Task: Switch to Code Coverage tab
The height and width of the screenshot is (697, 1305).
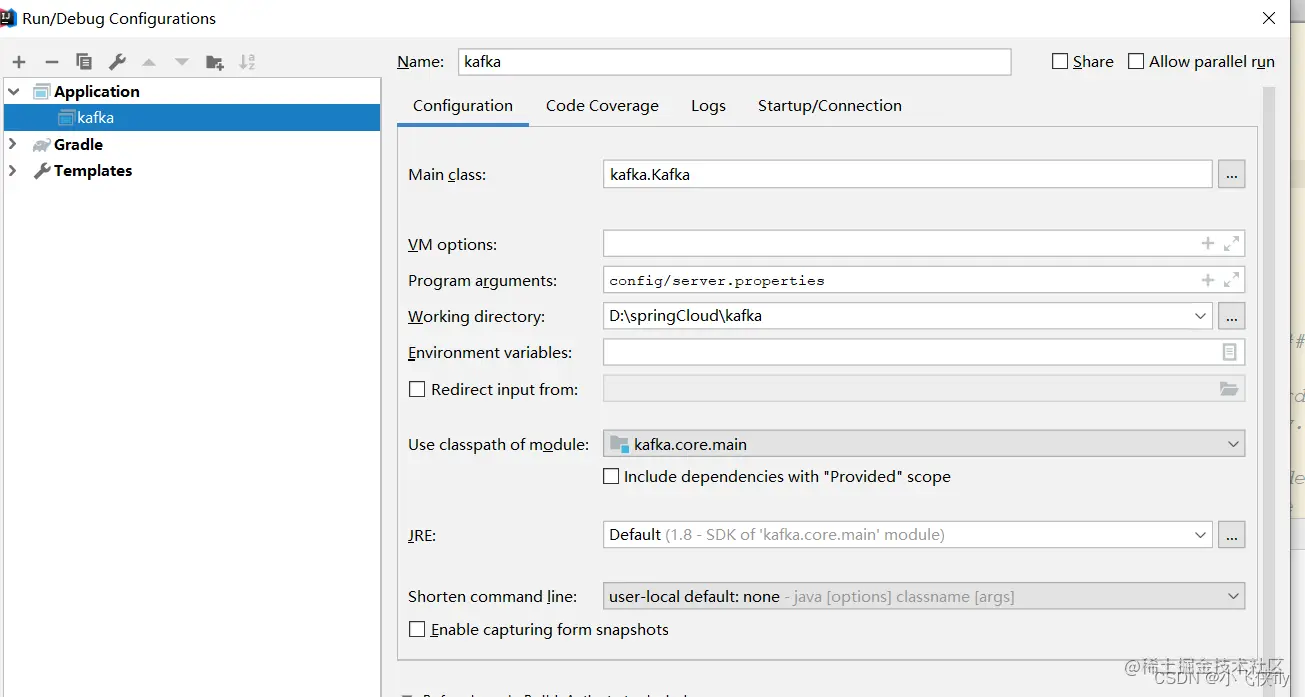Action: click(602, 106)
